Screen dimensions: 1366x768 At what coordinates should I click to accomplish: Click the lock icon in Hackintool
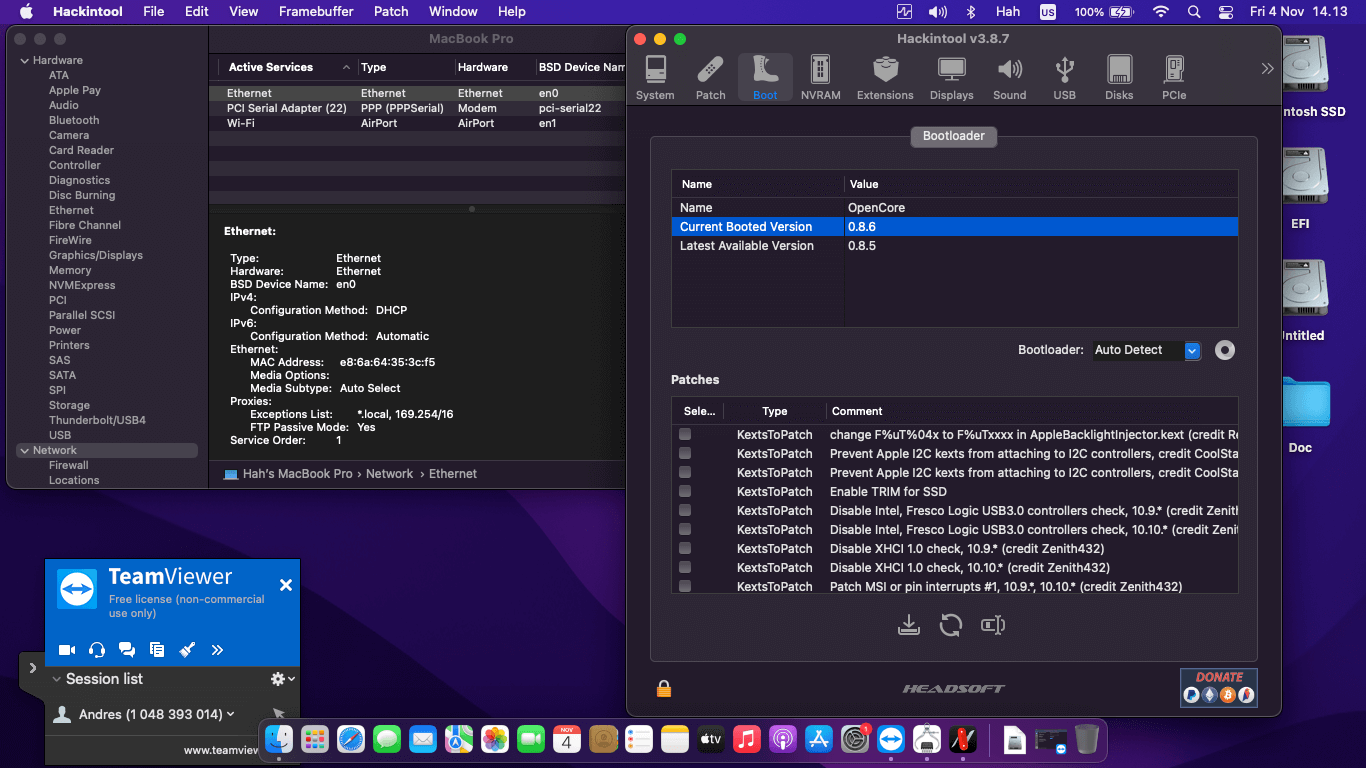point(664,688)
